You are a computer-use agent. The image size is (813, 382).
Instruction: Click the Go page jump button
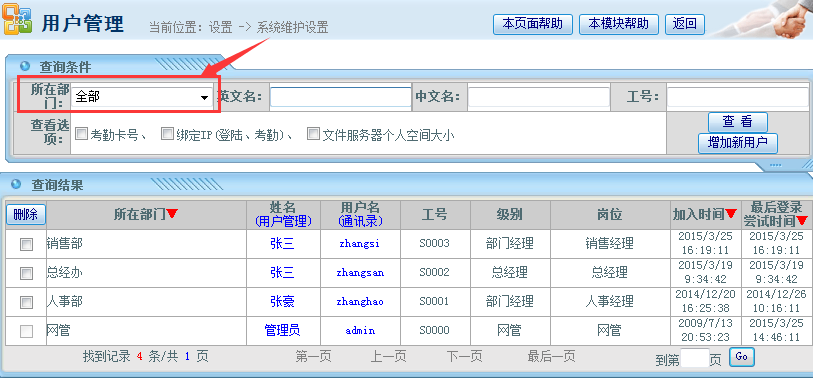[x=741, y=357]
